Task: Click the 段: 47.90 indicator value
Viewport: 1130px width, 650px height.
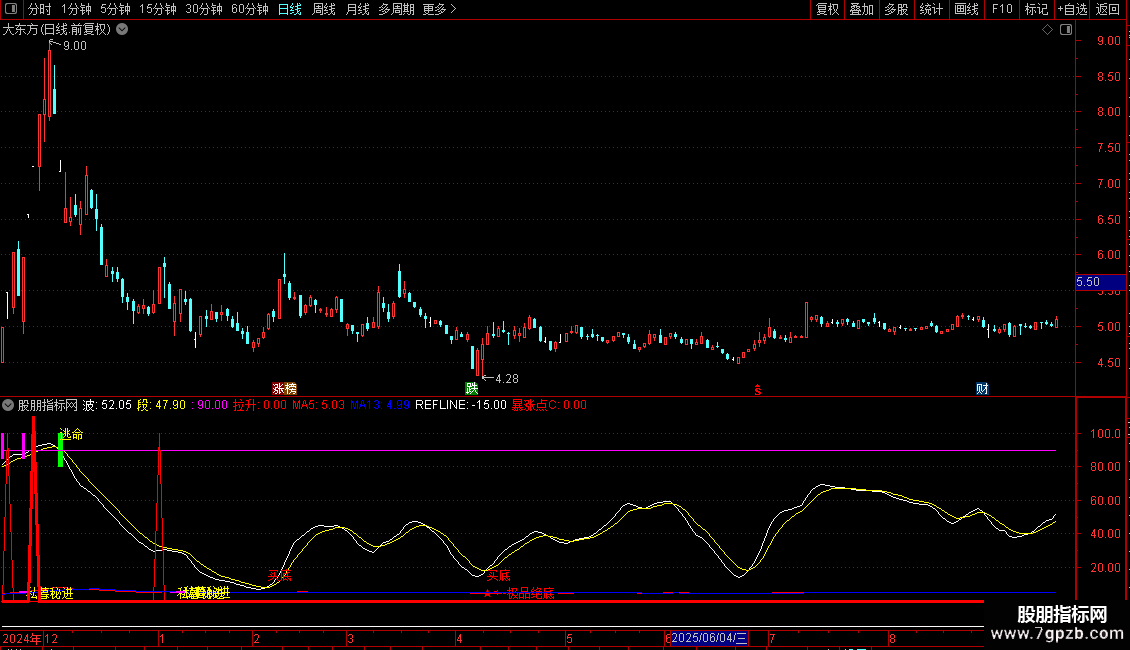Action: tap(161, 405)
